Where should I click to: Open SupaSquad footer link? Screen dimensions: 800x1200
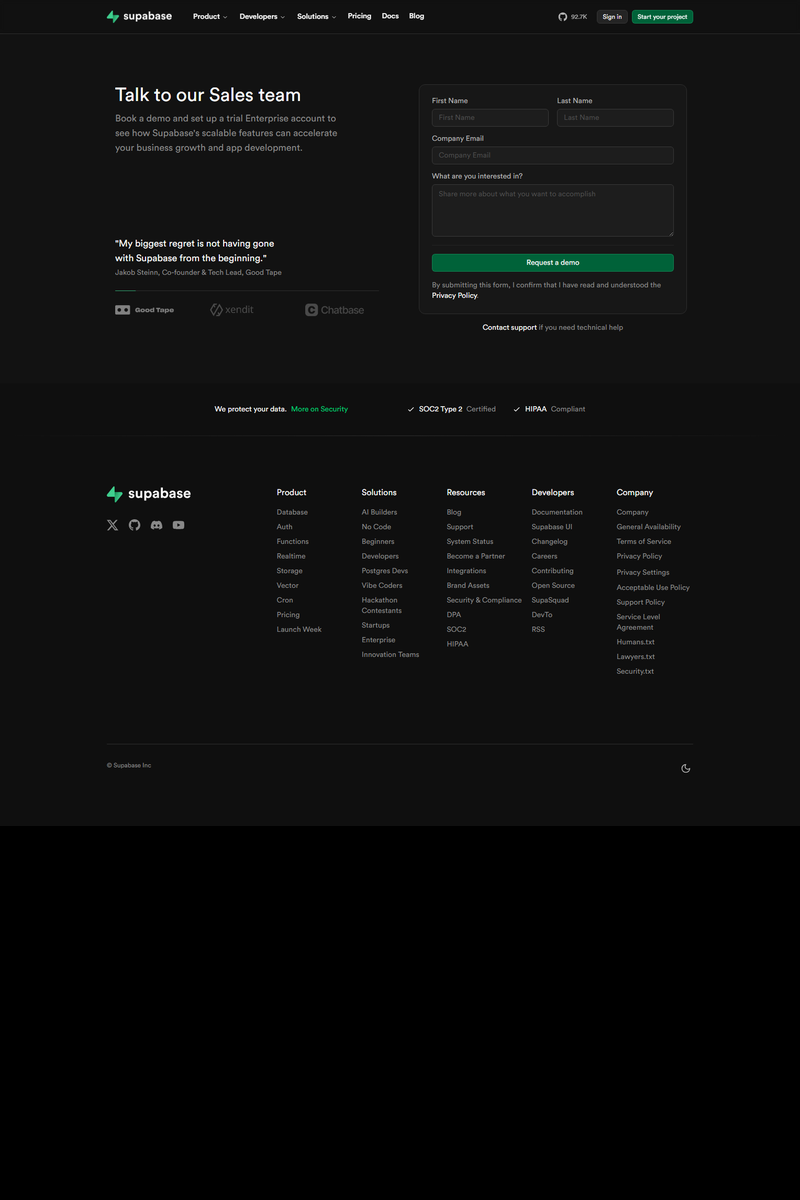point(550,600)
